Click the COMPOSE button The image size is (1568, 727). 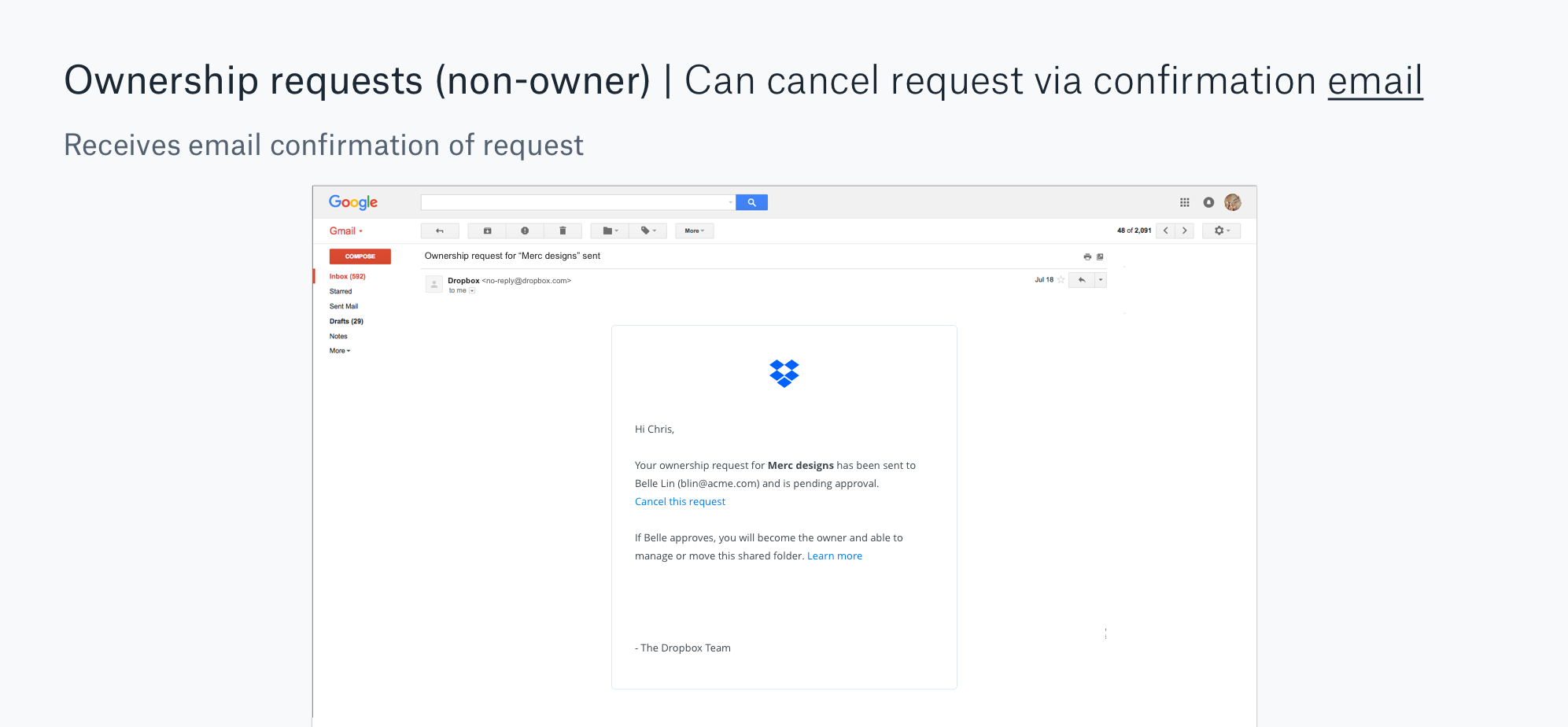(360, 256)
